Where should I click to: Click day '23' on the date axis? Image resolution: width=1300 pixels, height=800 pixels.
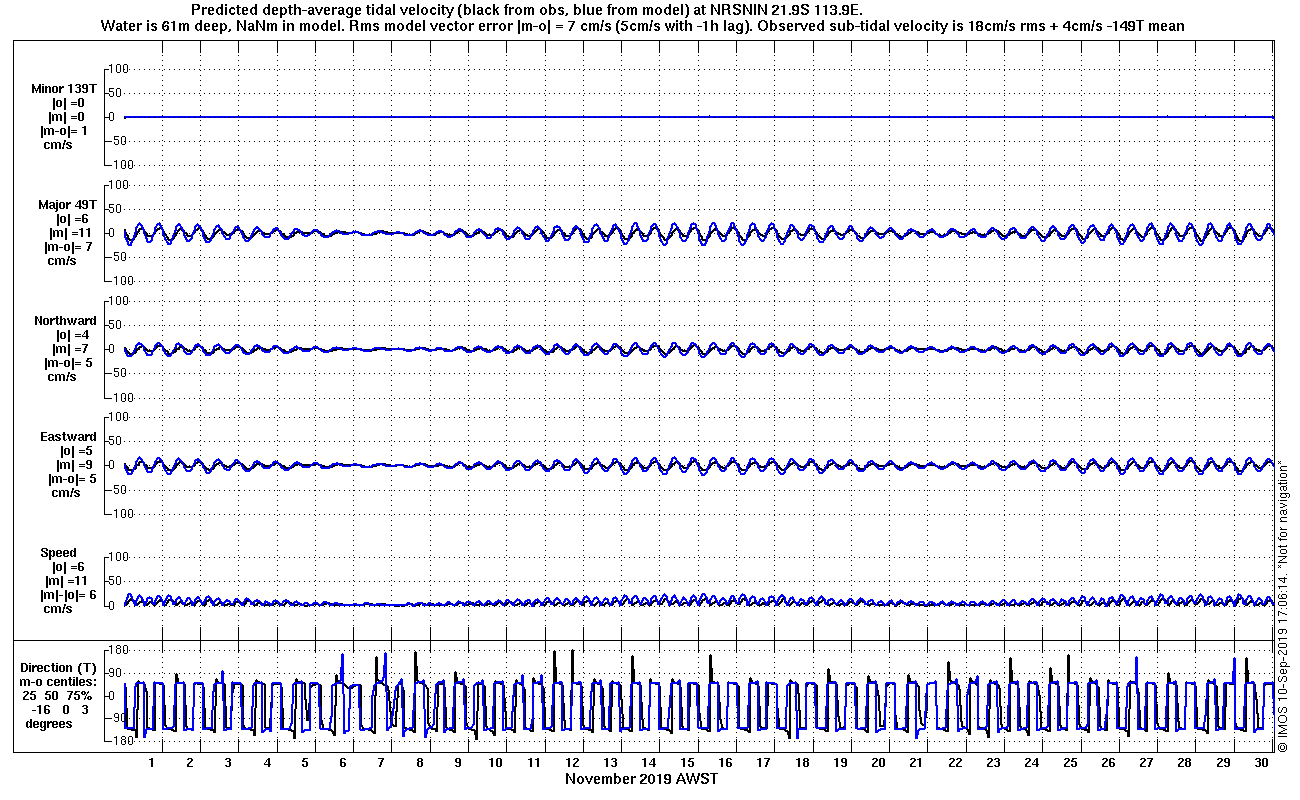[993, 763]
